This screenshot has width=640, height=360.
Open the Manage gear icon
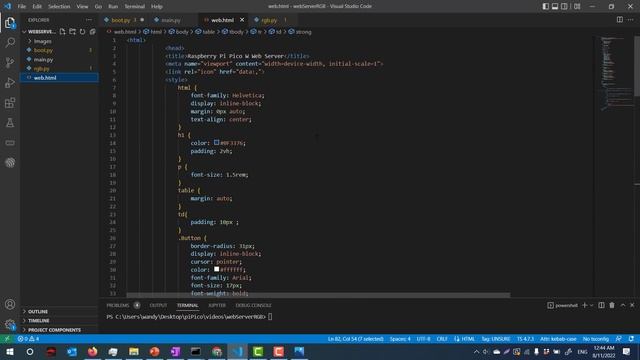(x=10, y=324)
